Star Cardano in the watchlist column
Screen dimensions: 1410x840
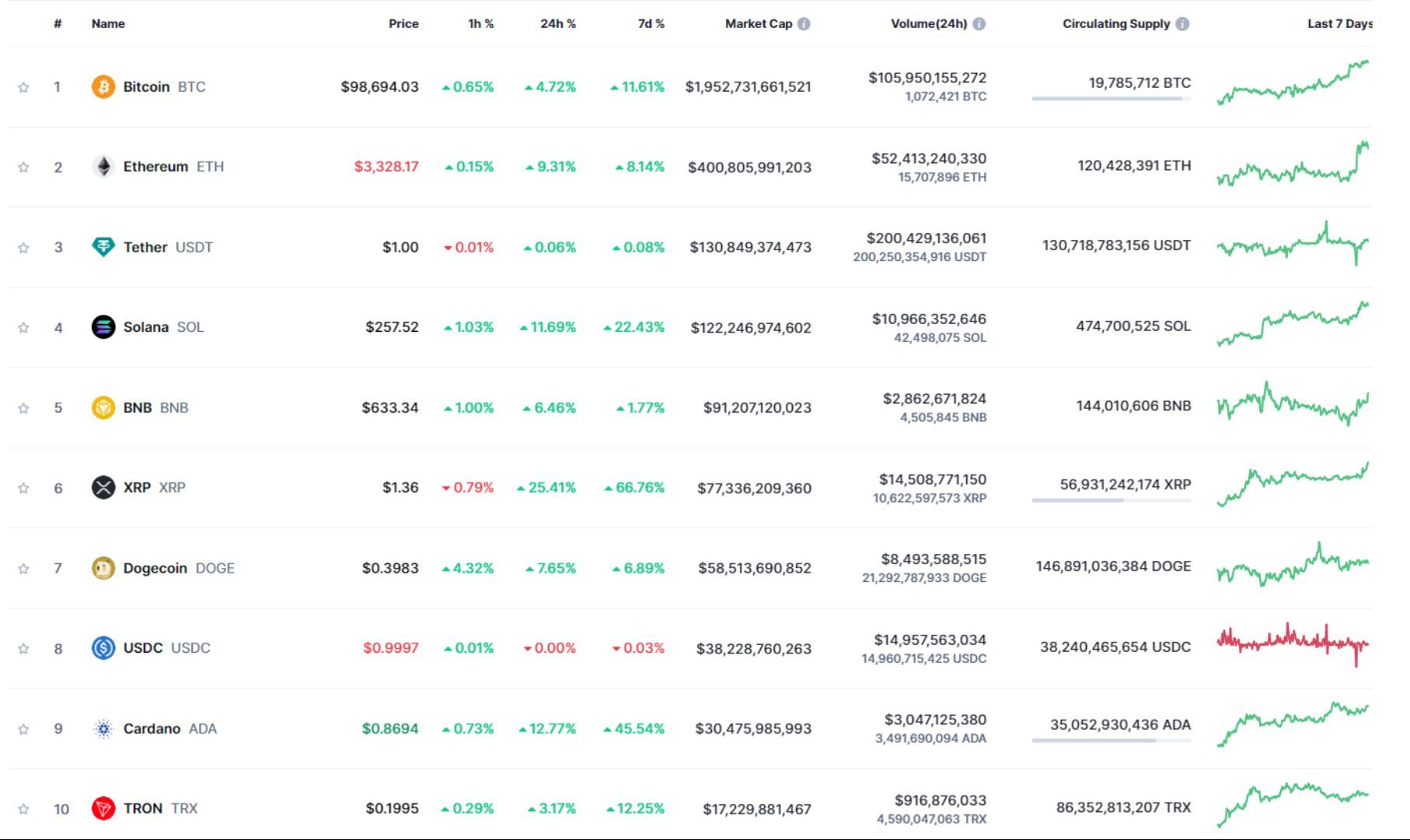pyautogui.click(x=24, y=728)
